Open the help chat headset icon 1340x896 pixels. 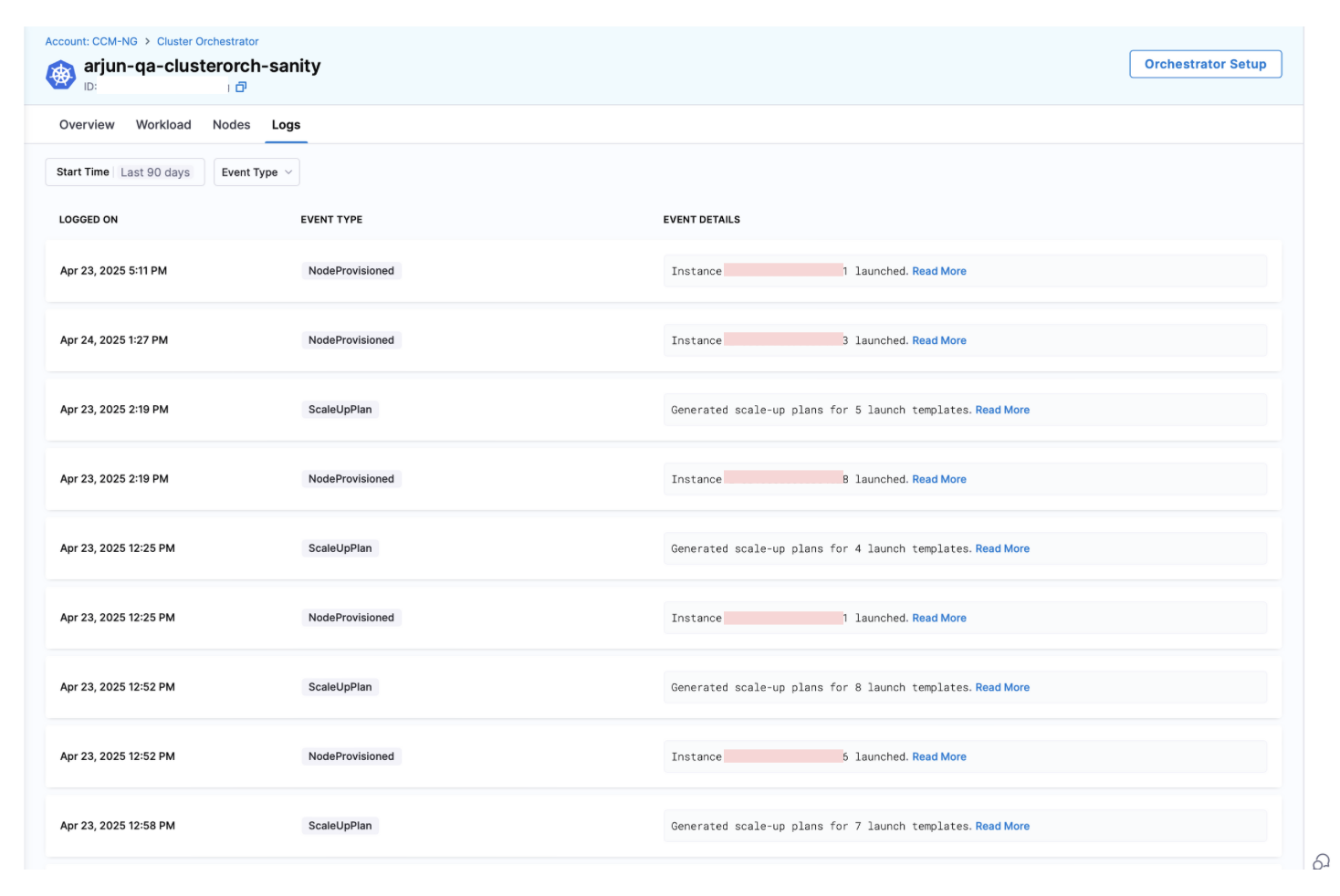1321,861
